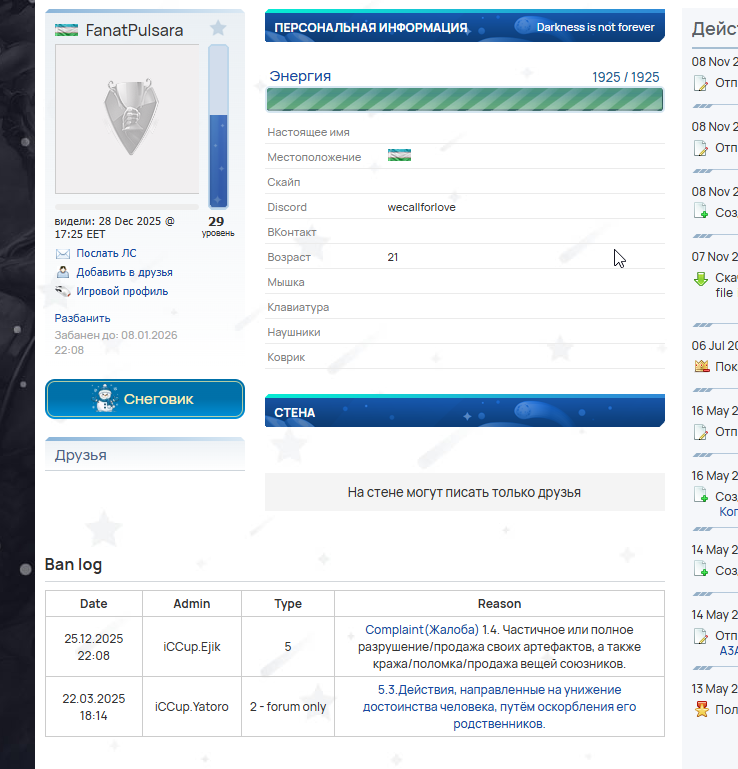Viewport: 738px width, 769px height.
Task: Click the green Энергия progress bar
Action: (x=464, y=100)
